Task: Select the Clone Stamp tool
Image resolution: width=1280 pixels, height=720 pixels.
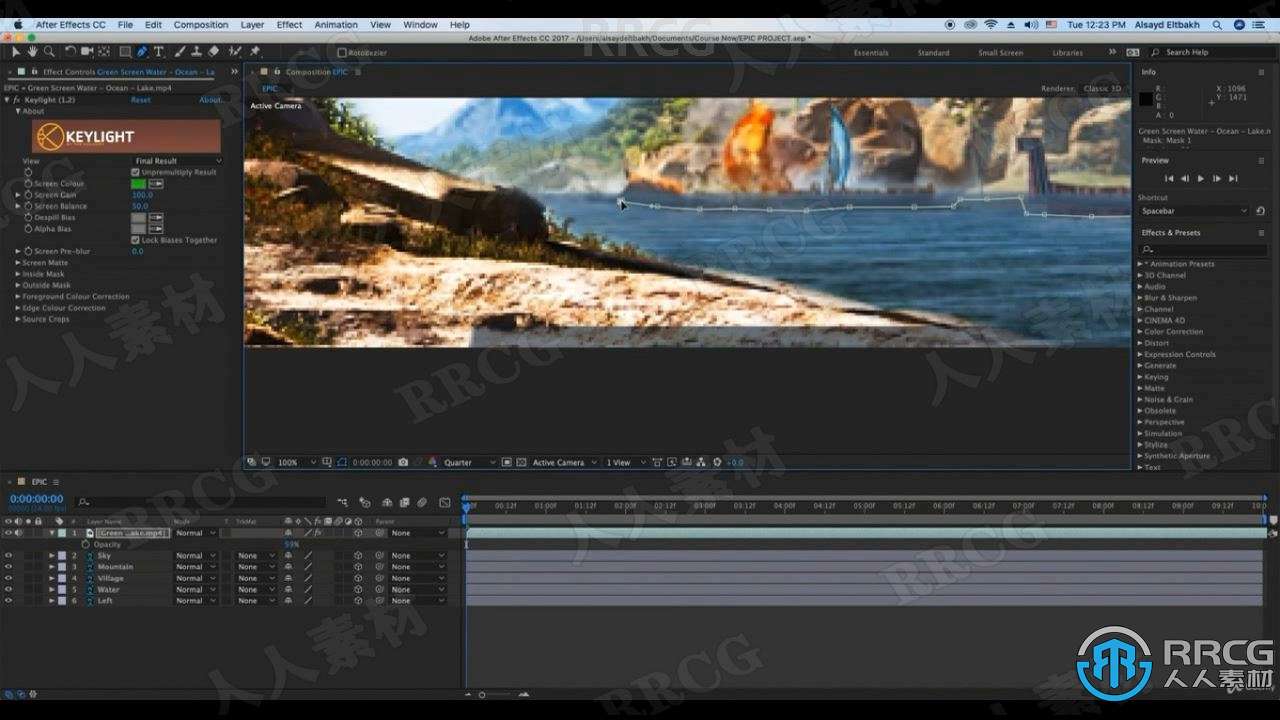Action: pyautogui.click(x=196, y=51)
